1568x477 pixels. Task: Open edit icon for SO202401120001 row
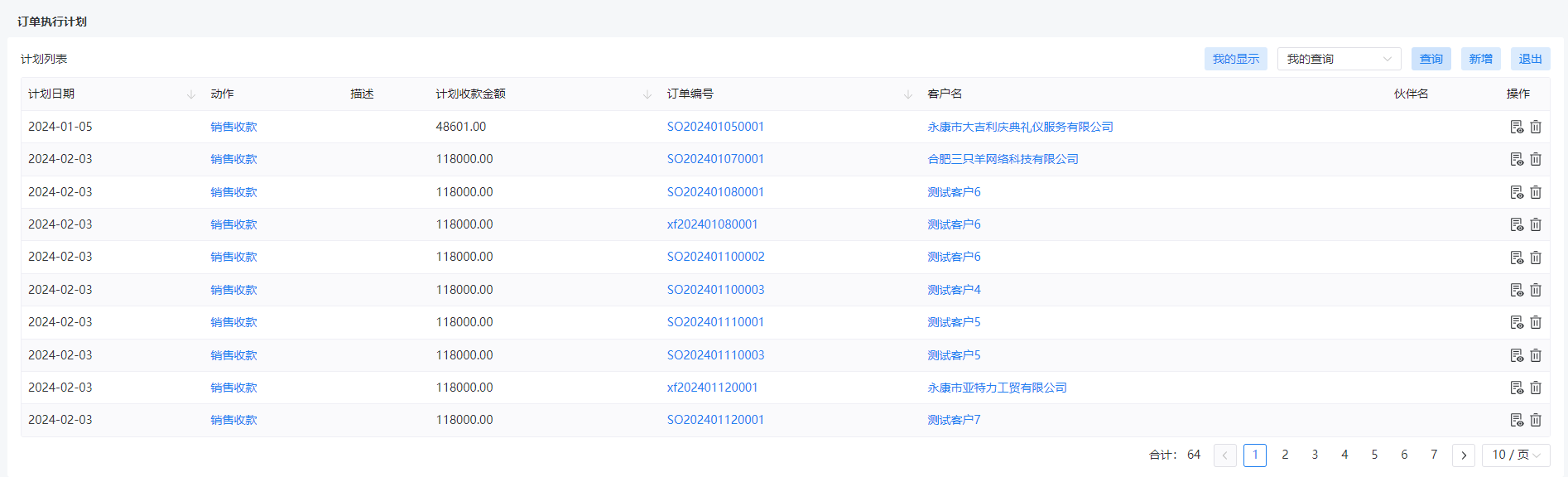coord(1517,420)
